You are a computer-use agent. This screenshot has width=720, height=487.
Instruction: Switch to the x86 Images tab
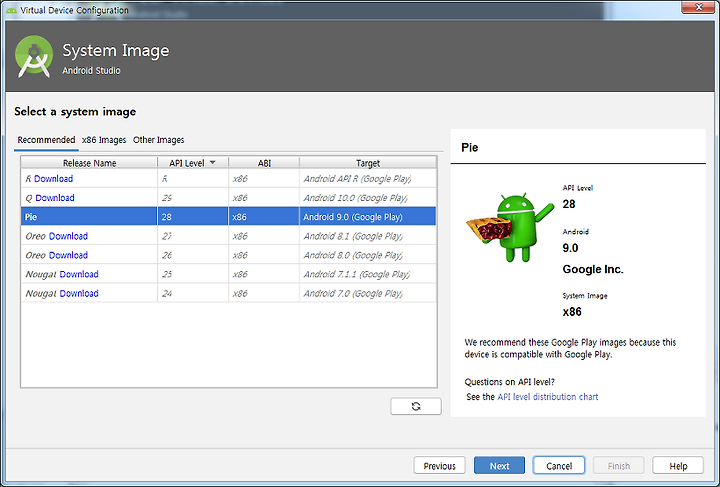pos(104,140)
